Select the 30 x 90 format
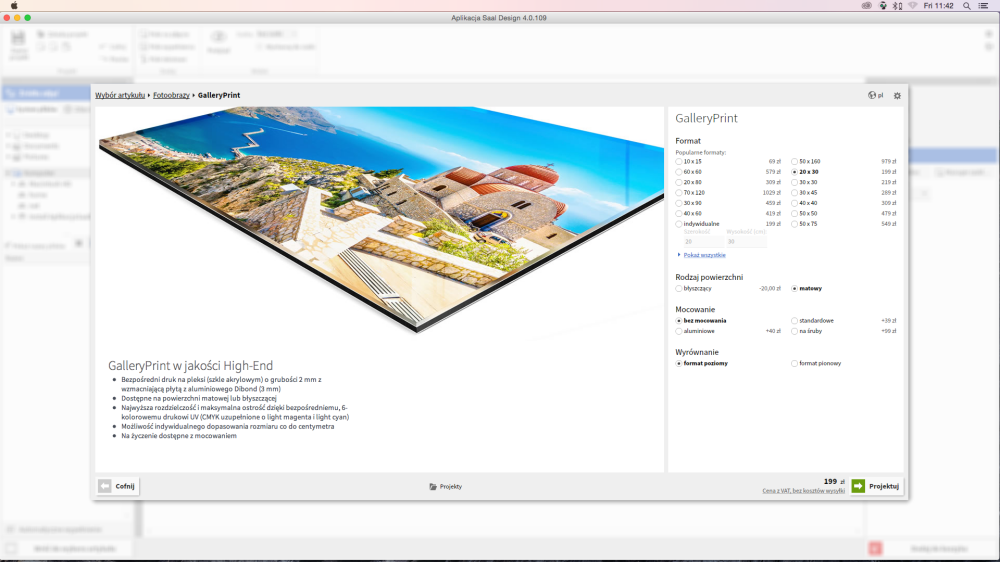The image size is (1000, 562). pyautogui.click(x=679, y=203)
